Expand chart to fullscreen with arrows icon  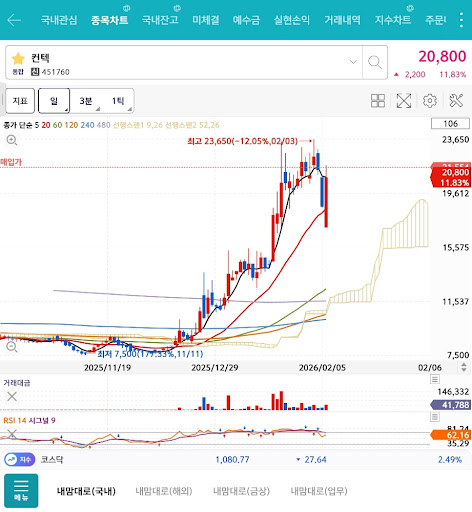404,101
